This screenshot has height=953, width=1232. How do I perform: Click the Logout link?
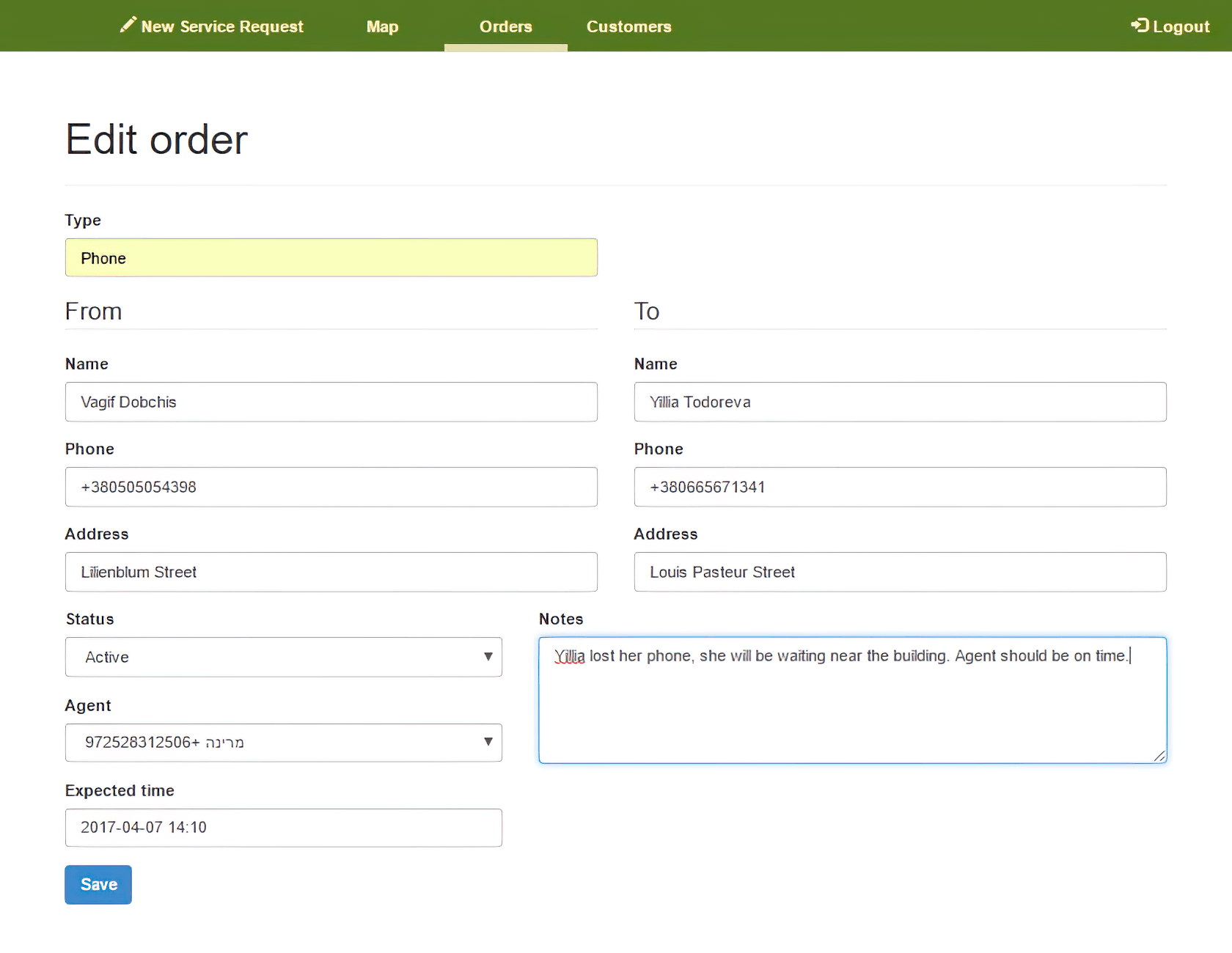(x=1180, y=26)
